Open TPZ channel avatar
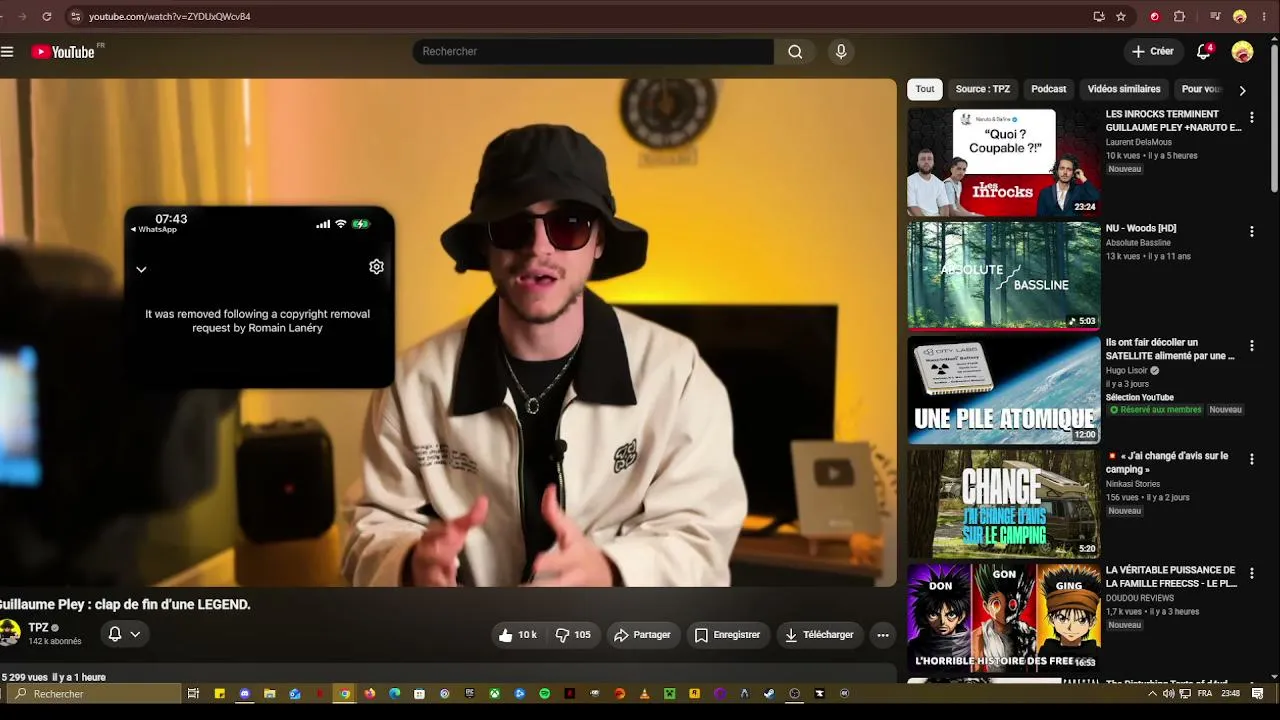This screenshot has width=1280, height=720. [9, 633]
